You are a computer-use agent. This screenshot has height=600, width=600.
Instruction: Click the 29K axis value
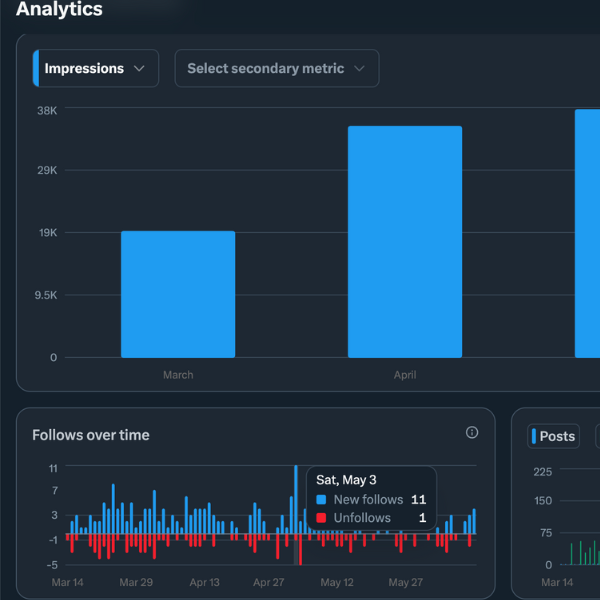pyautogui.click(x=47, y=170)
